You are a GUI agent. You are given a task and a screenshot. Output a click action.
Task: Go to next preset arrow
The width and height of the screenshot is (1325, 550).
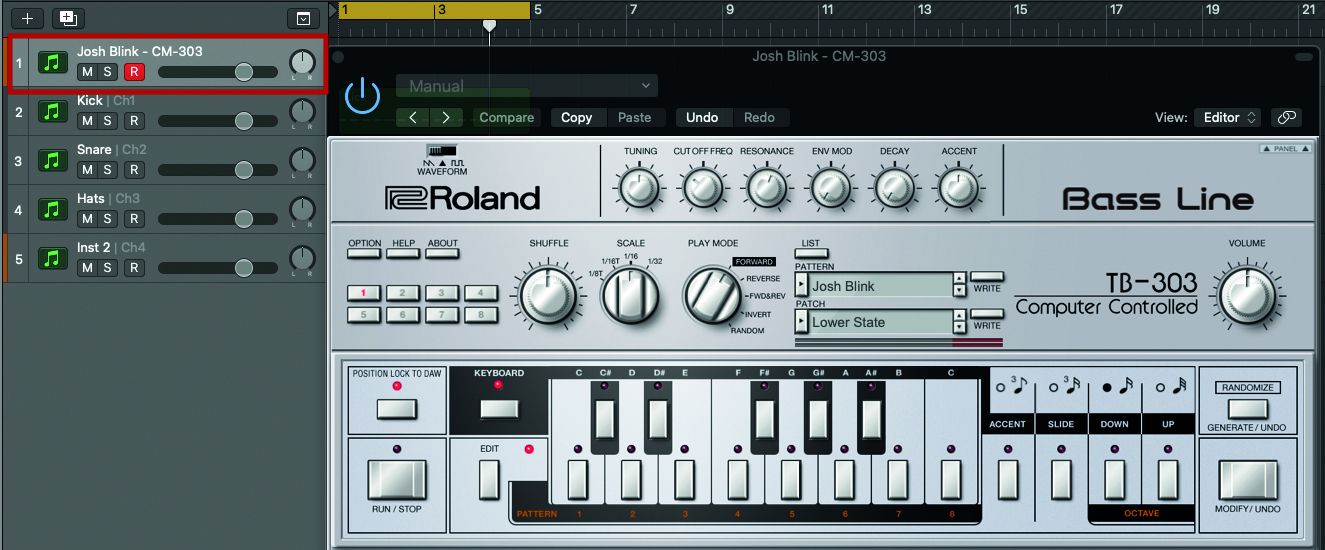coord(446,117)
